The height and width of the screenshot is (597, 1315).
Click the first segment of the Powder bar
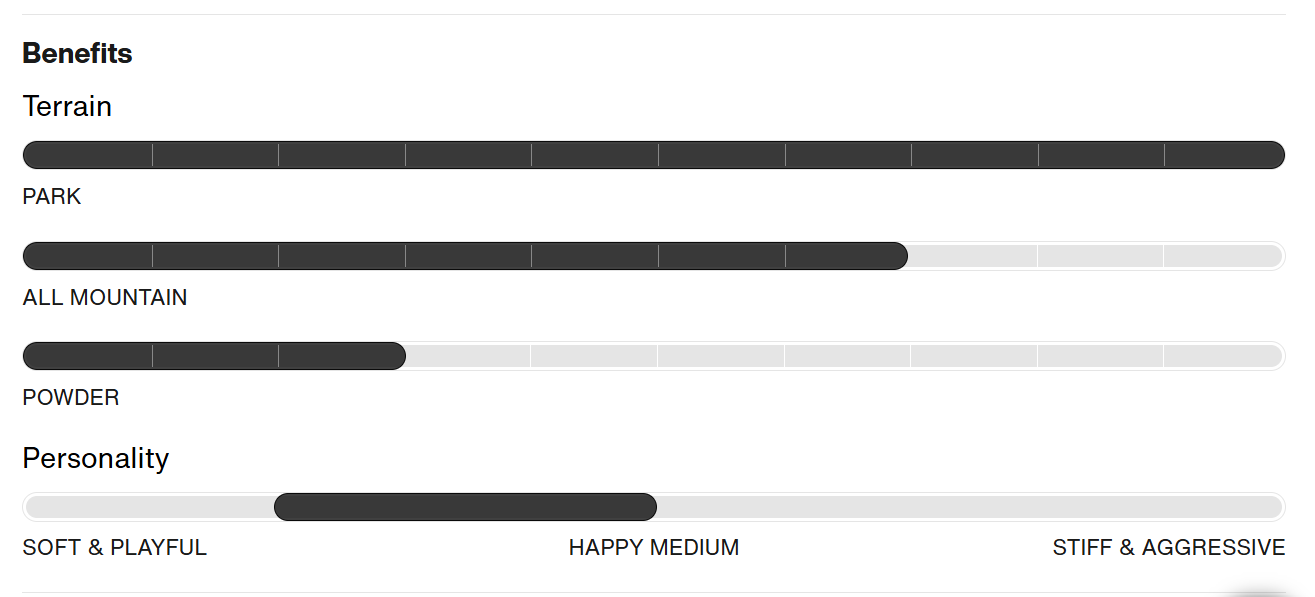(x=87, y=356)
